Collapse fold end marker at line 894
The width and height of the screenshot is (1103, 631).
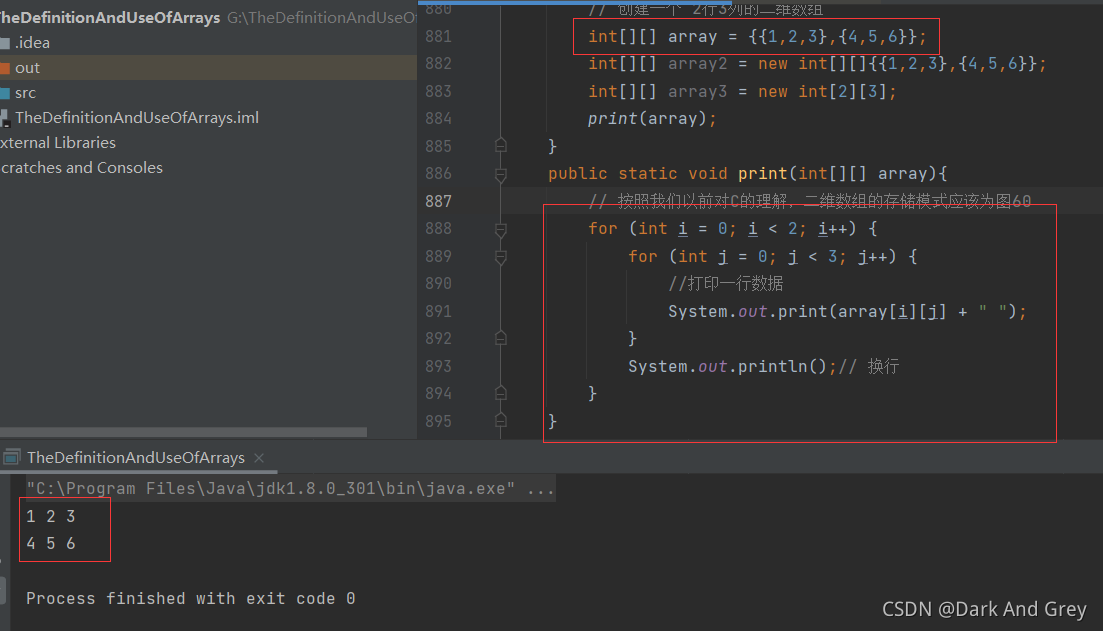[x=501, y=393]
